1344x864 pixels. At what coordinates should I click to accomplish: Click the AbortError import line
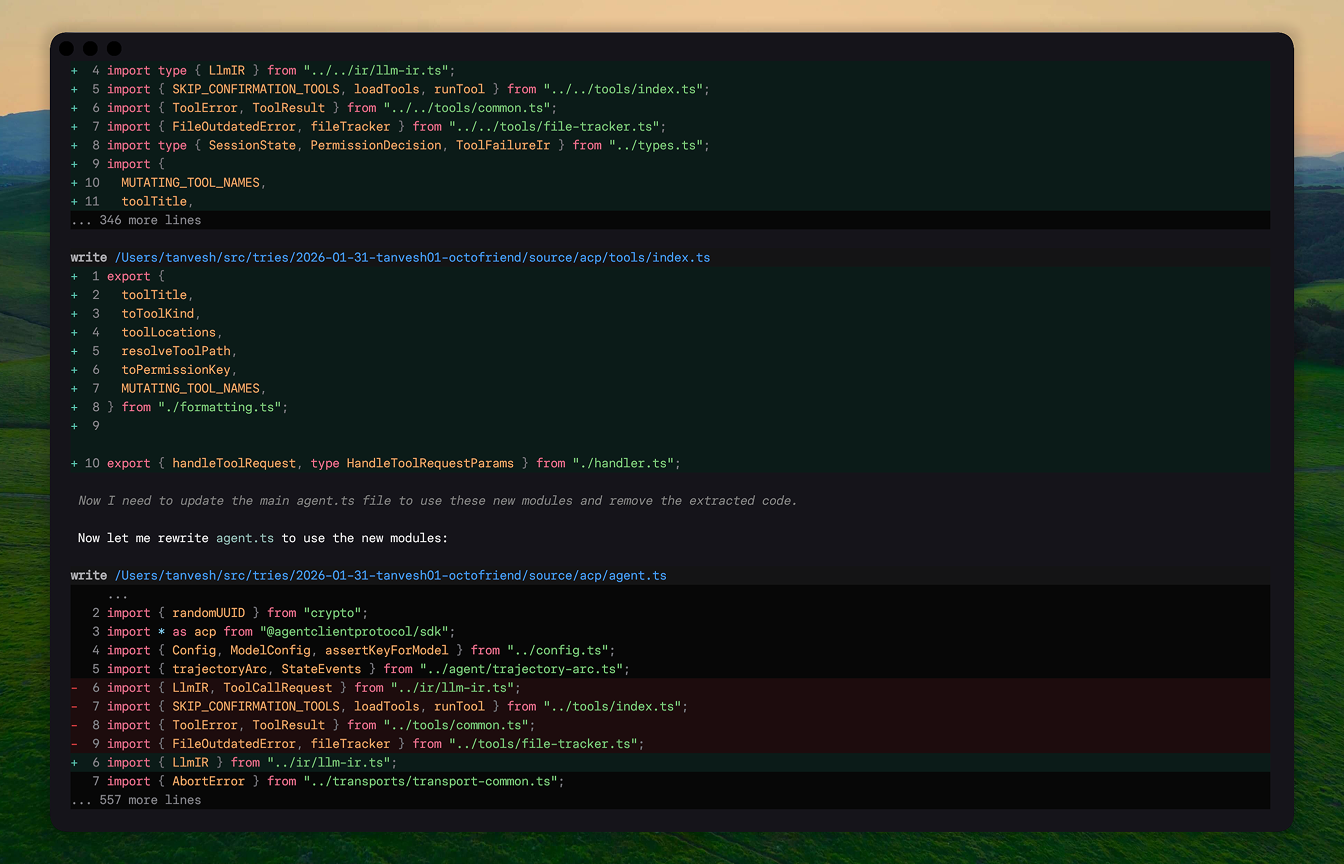pyautogui.click(x=670, y=781)
